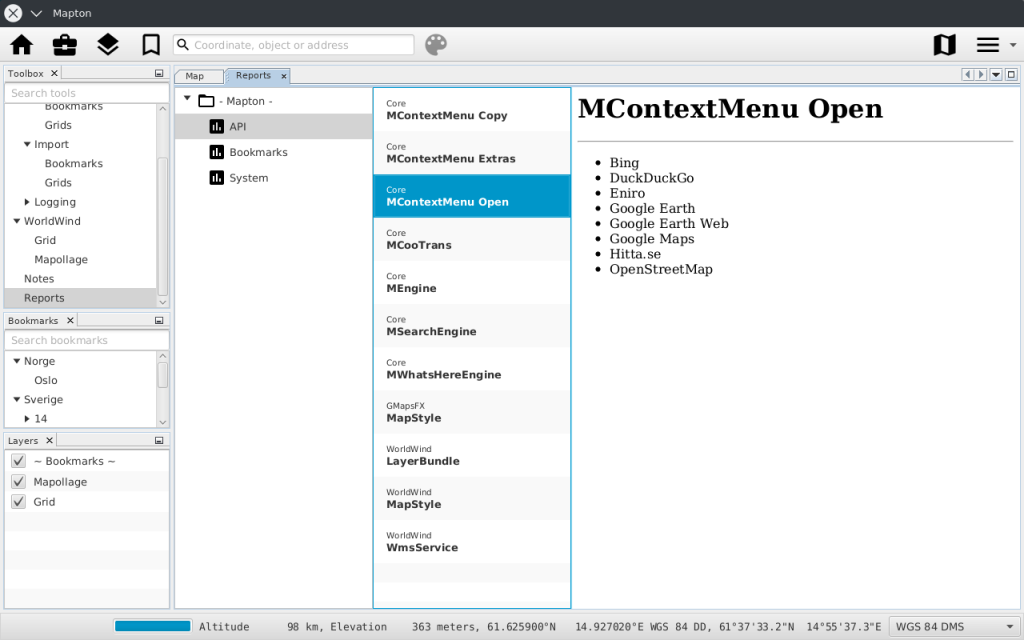The height and width of the screenshot is (640, 1024).
Task: Click the map icon at top right
Action: tap(944, 45)
